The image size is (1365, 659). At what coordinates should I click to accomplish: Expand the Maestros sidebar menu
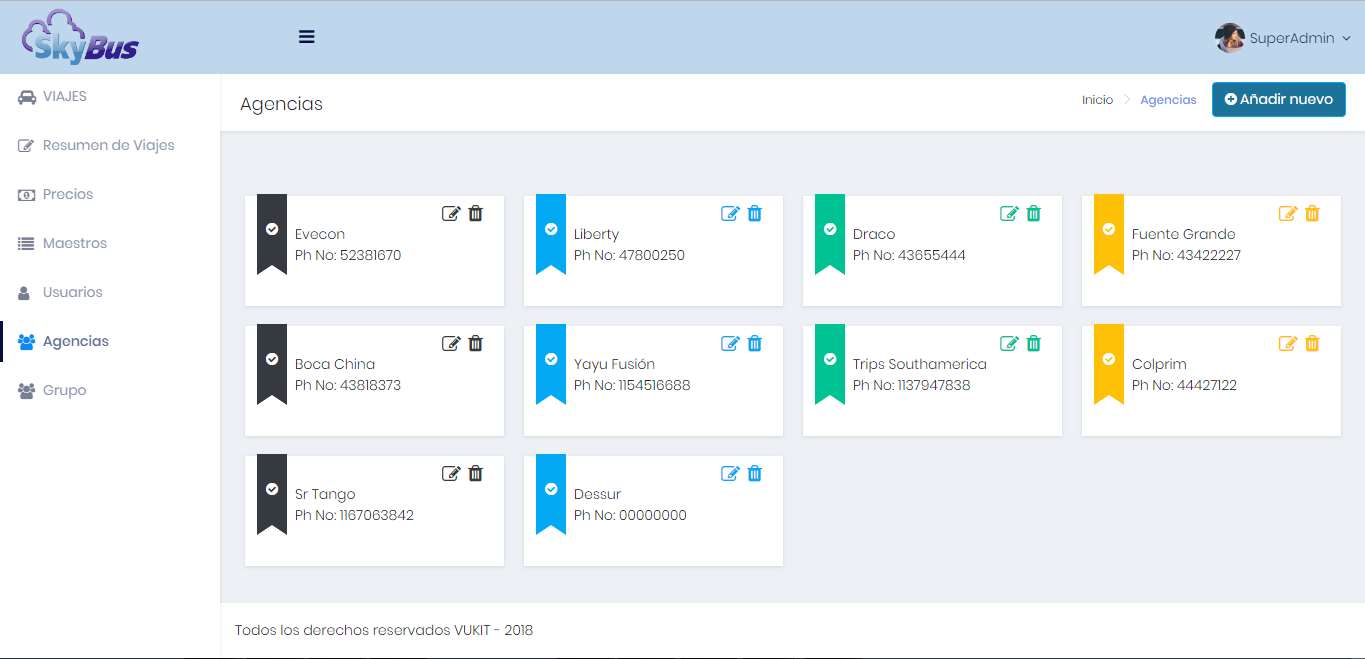click(x=74, y=243)
